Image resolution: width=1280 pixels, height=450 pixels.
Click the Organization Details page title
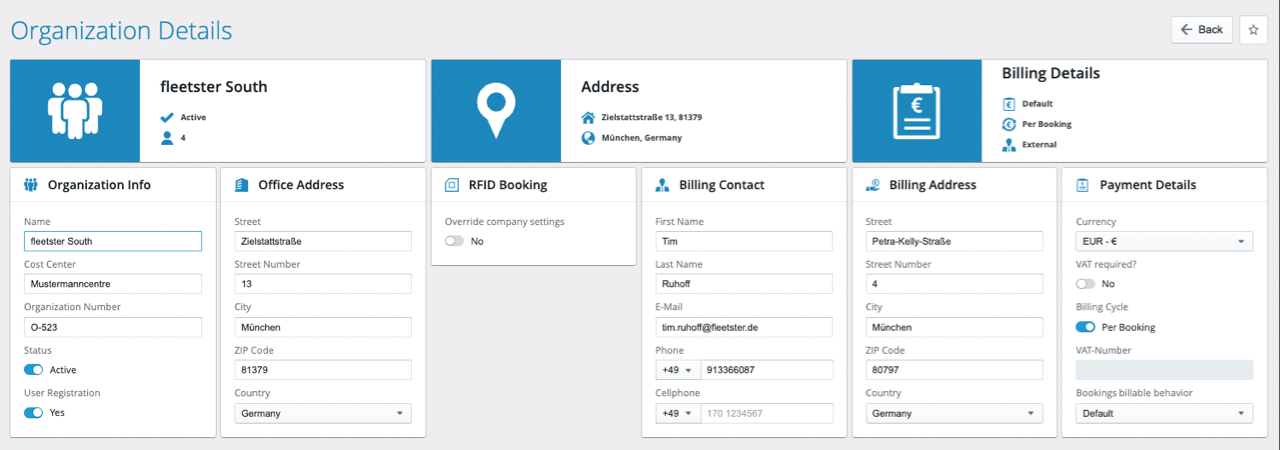(x=121, y=31)
